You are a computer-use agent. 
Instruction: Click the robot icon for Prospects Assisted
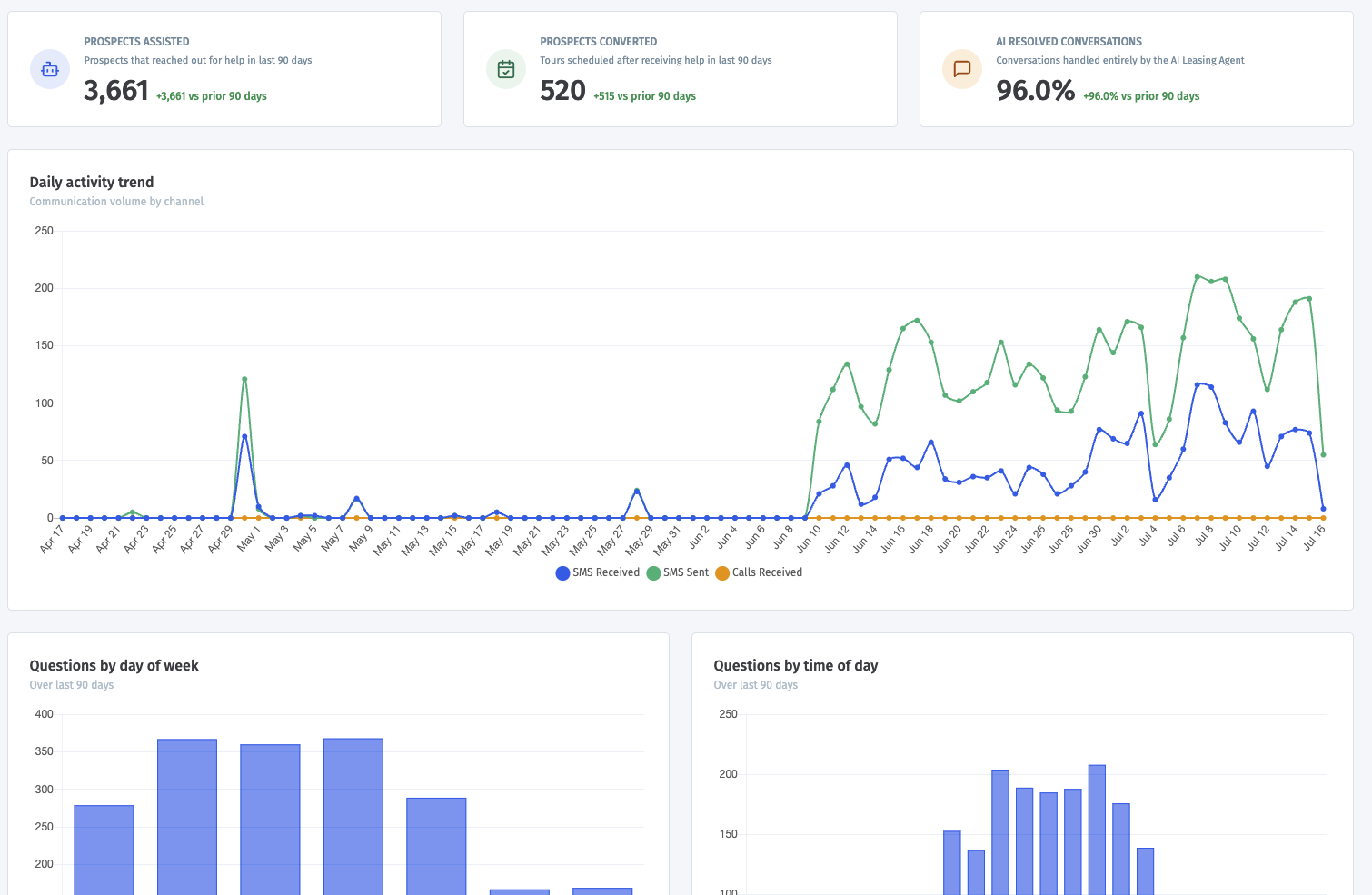(x=50, y=69)
